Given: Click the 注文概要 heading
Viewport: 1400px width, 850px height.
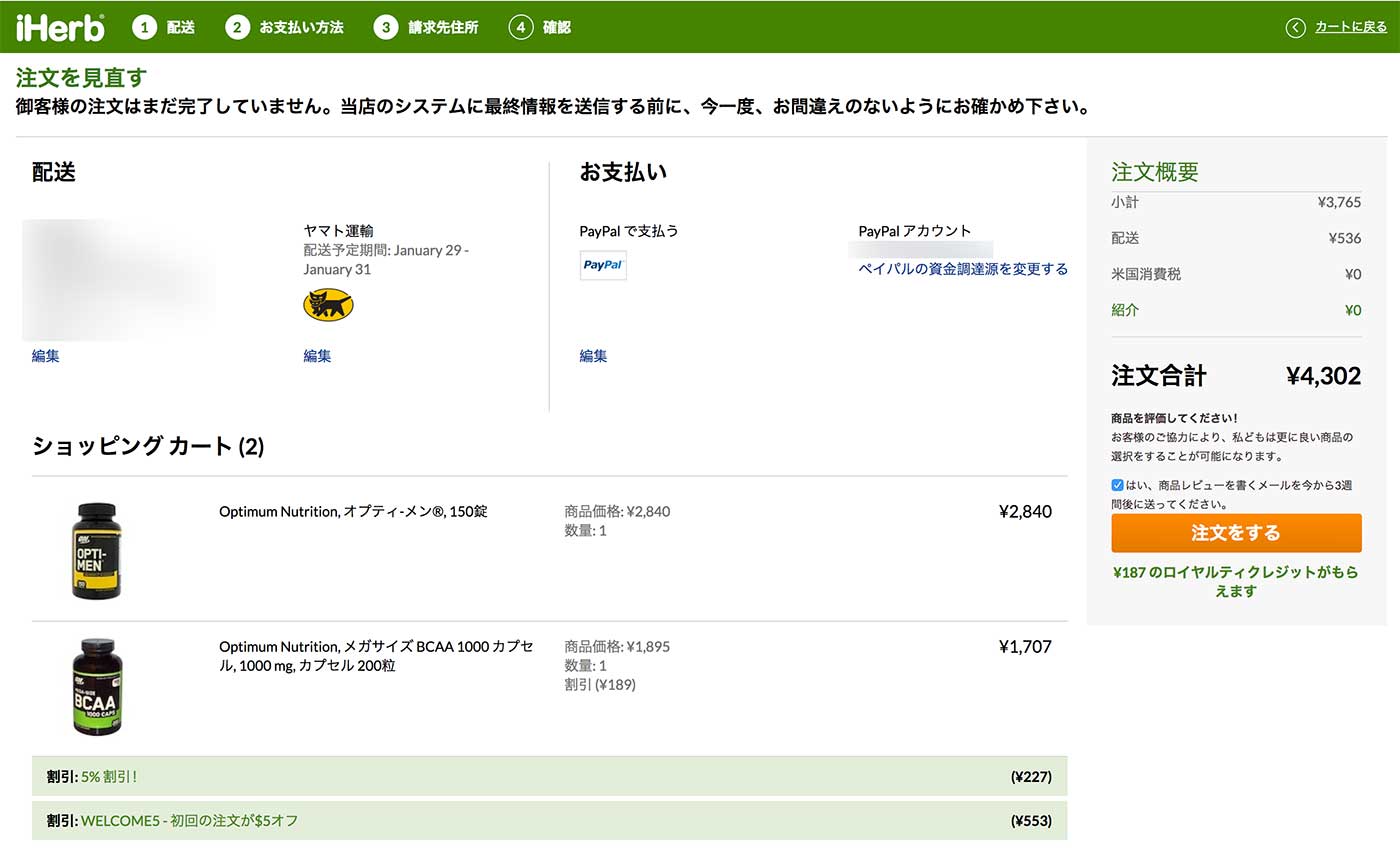Looking at the screenshot, I should (x=1155, y=172).
